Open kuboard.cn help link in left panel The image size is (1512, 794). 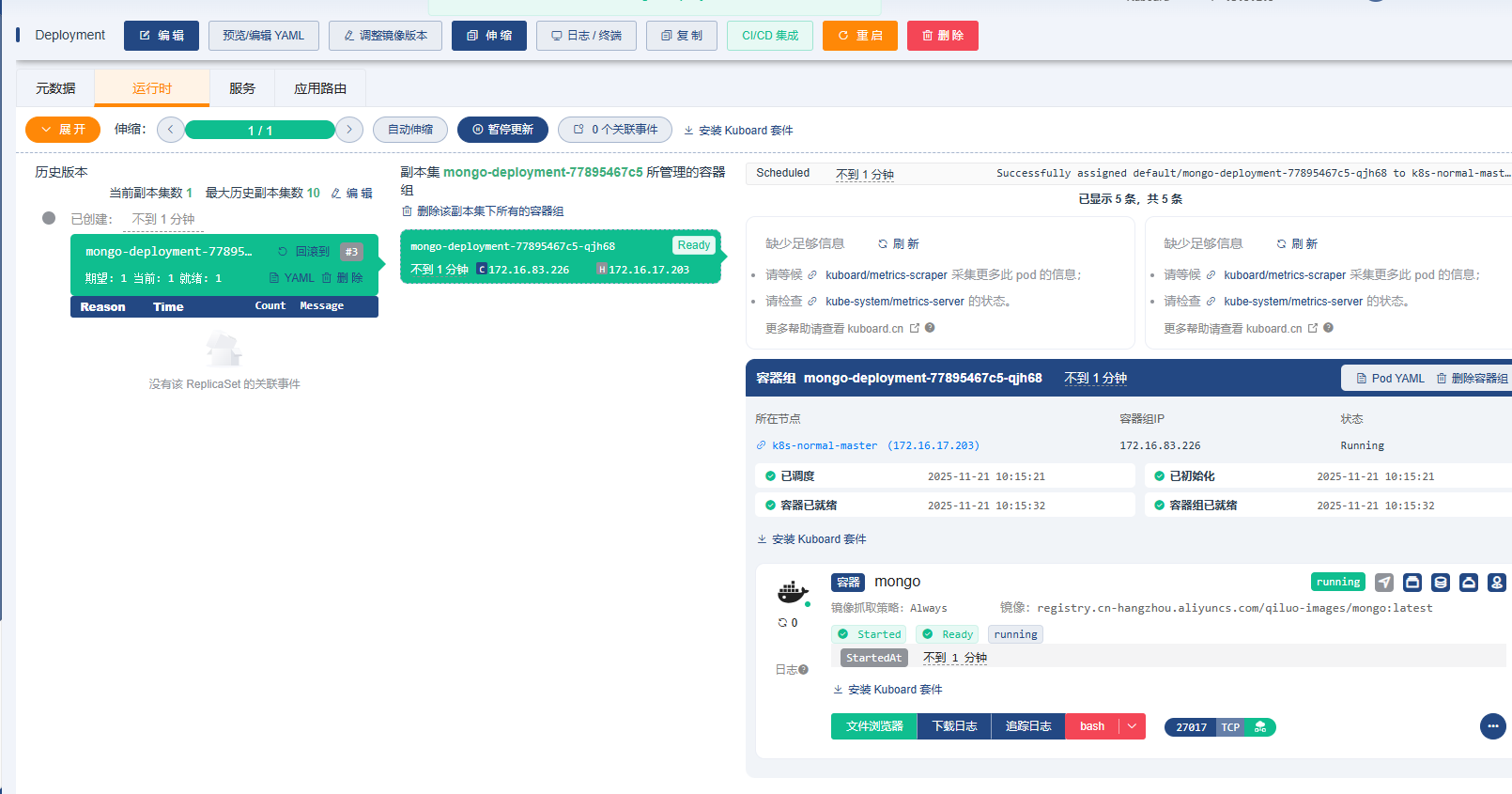(884, 329)
